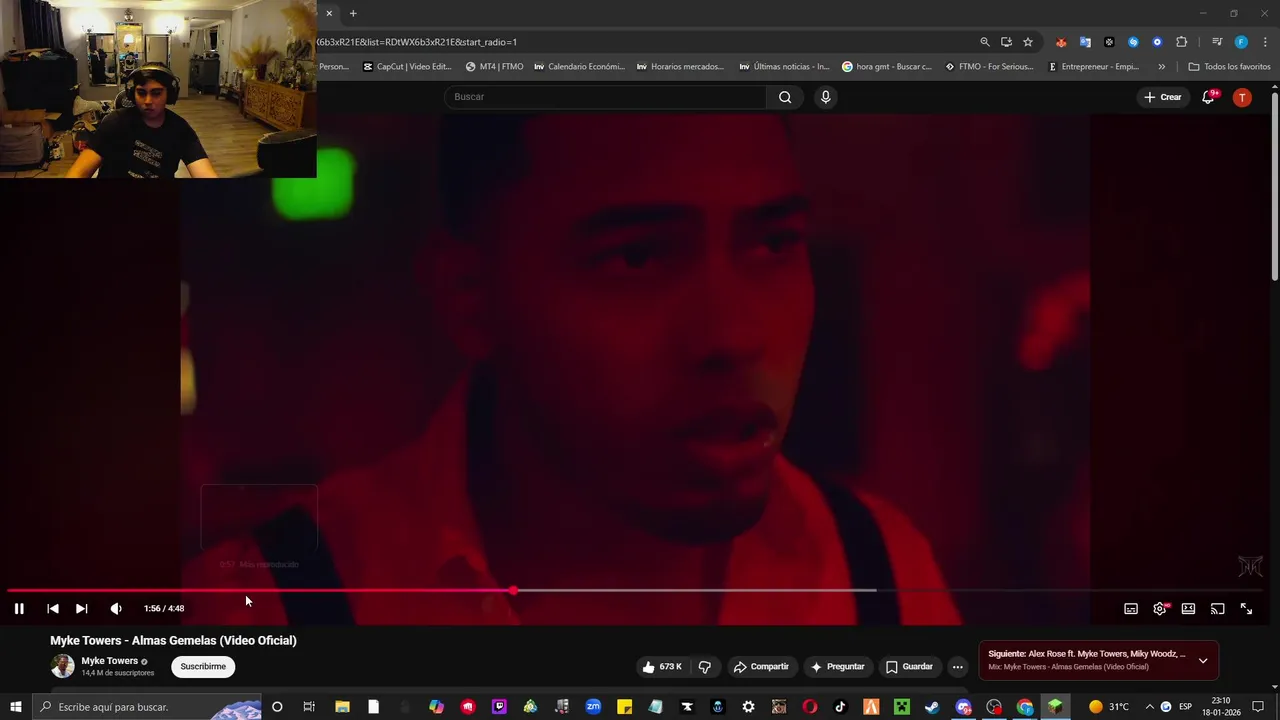
Task: Open MT4 | FTMO bookmark
Action: coord(494,67)
